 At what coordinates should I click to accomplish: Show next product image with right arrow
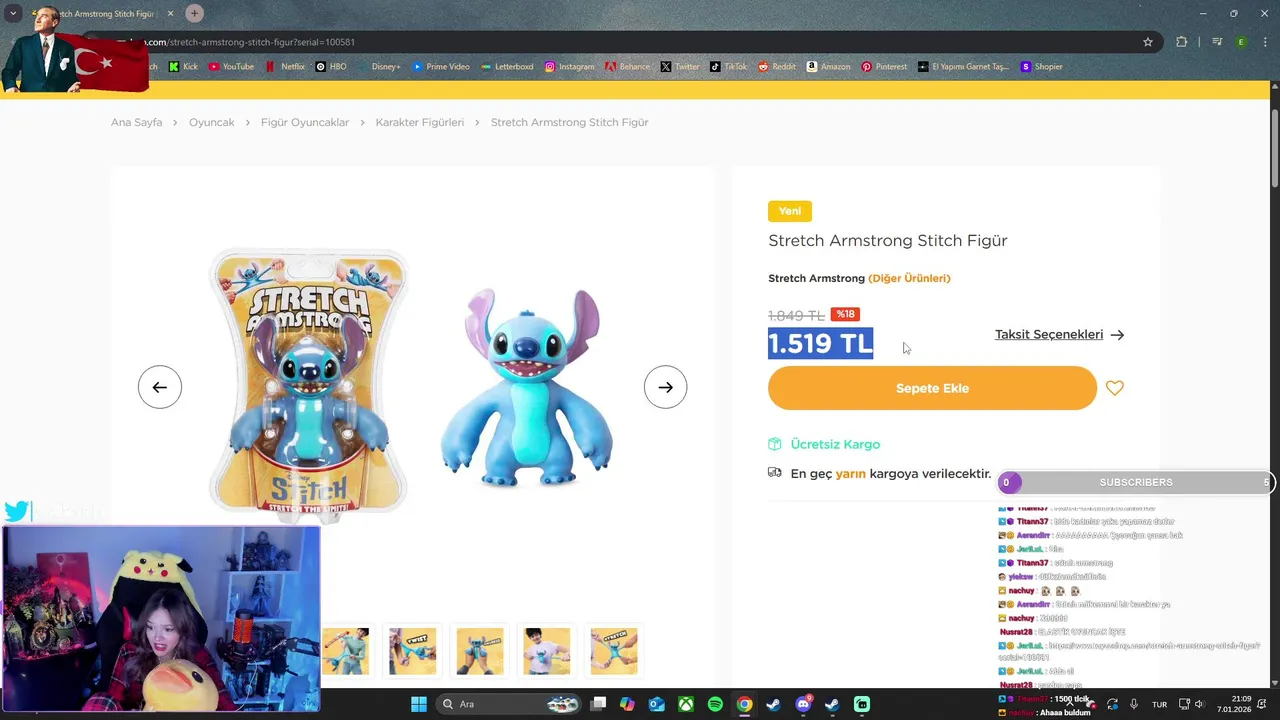pos(666,387)
